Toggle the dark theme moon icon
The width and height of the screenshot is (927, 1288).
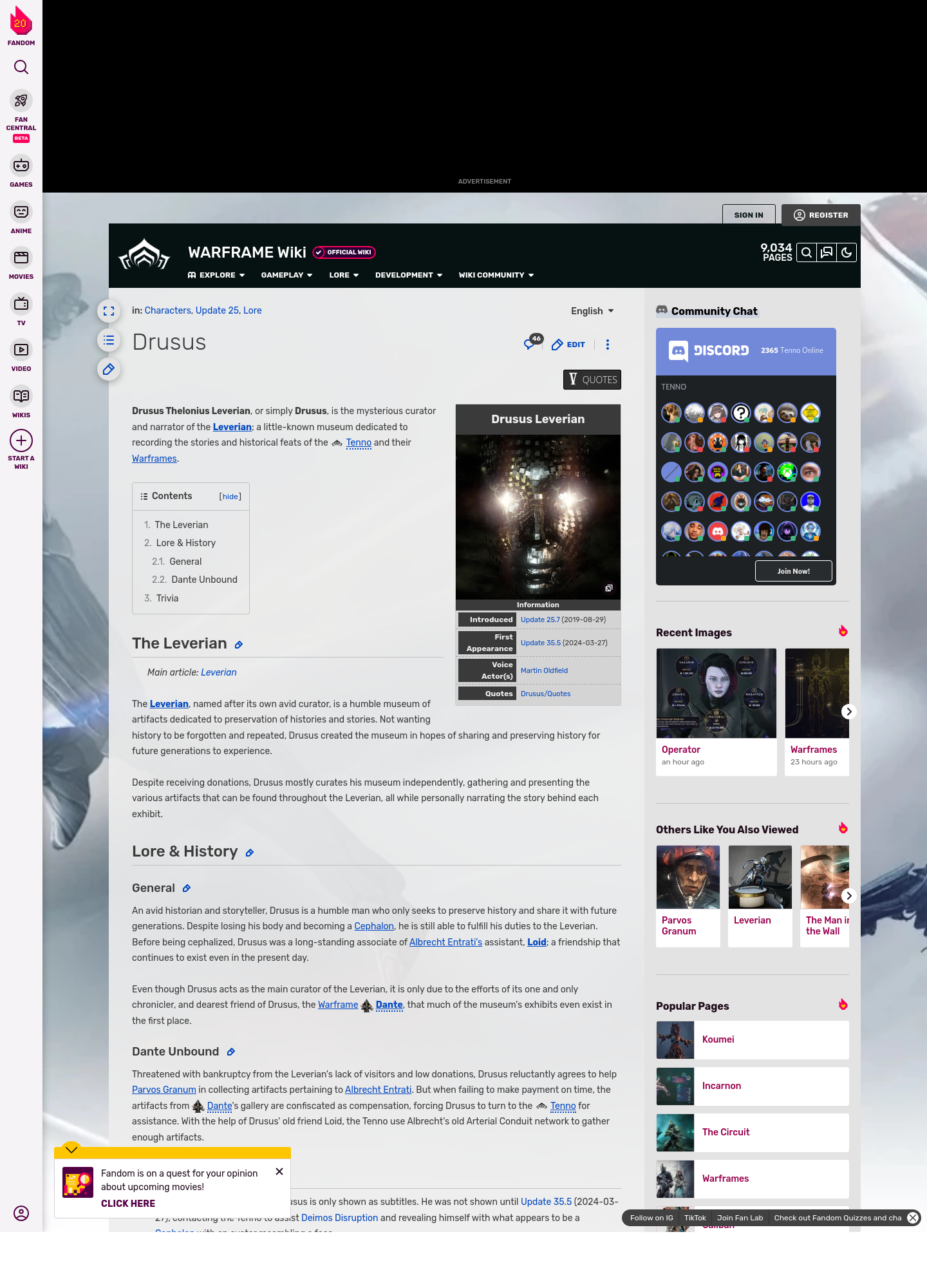847,252
